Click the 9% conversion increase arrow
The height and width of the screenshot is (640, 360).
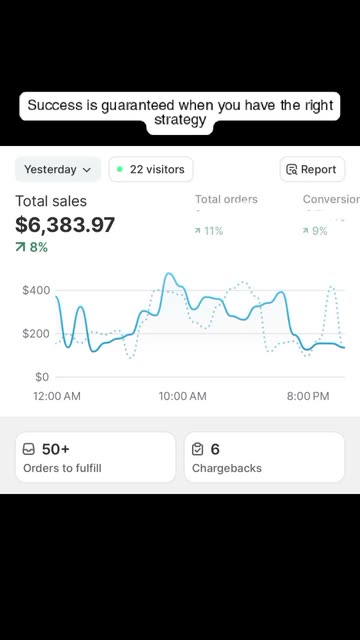coord(305,231)
